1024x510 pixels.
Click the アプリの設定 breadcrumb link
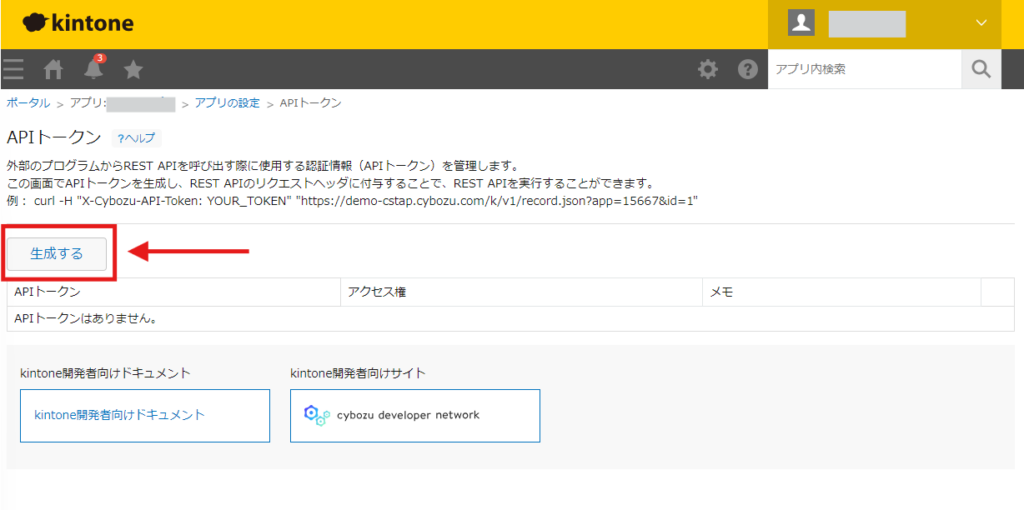coord(227,103)
